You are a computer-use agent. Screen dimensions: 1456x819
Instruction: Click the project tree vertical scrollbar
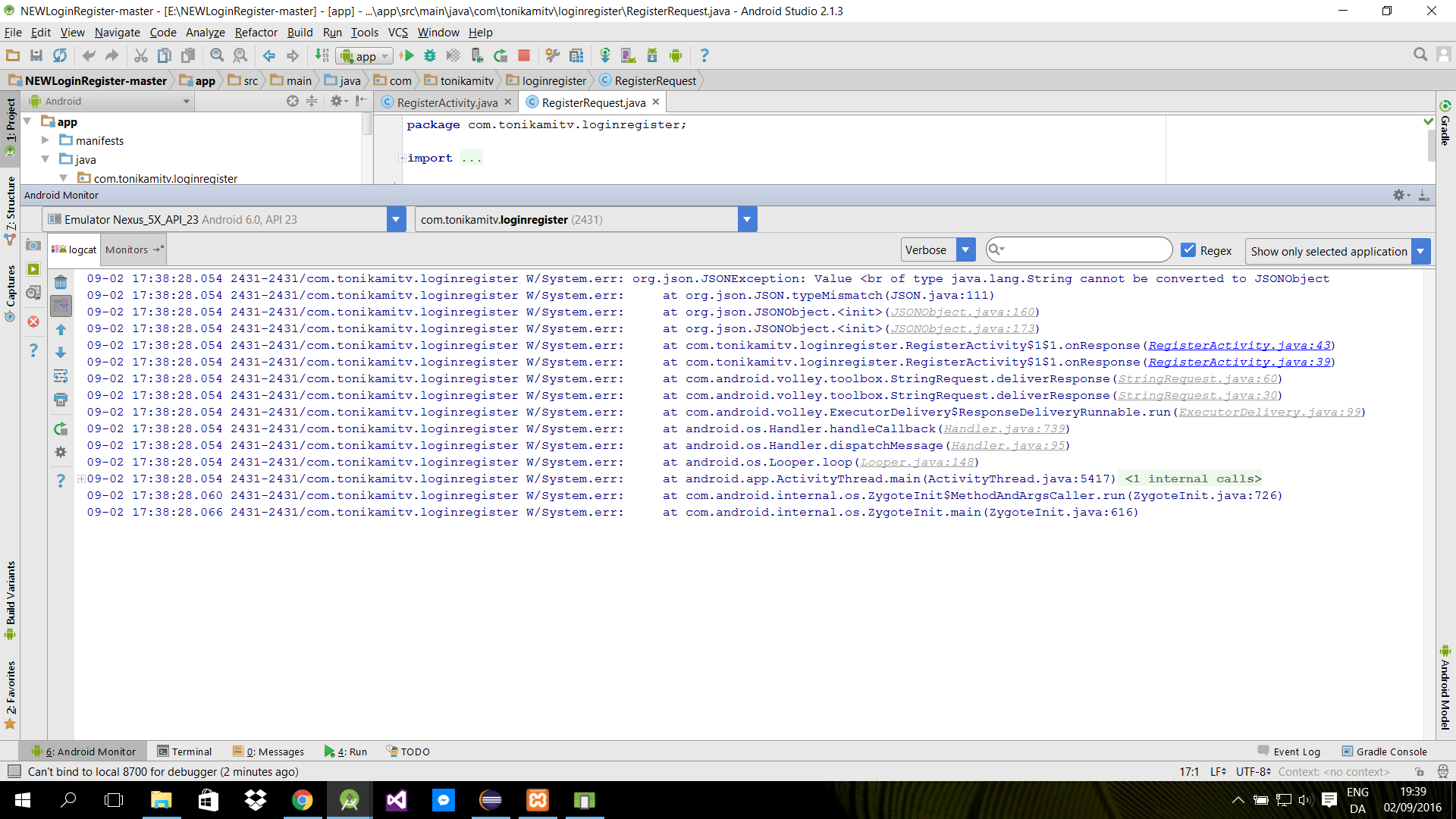click(x=367, y=124)
